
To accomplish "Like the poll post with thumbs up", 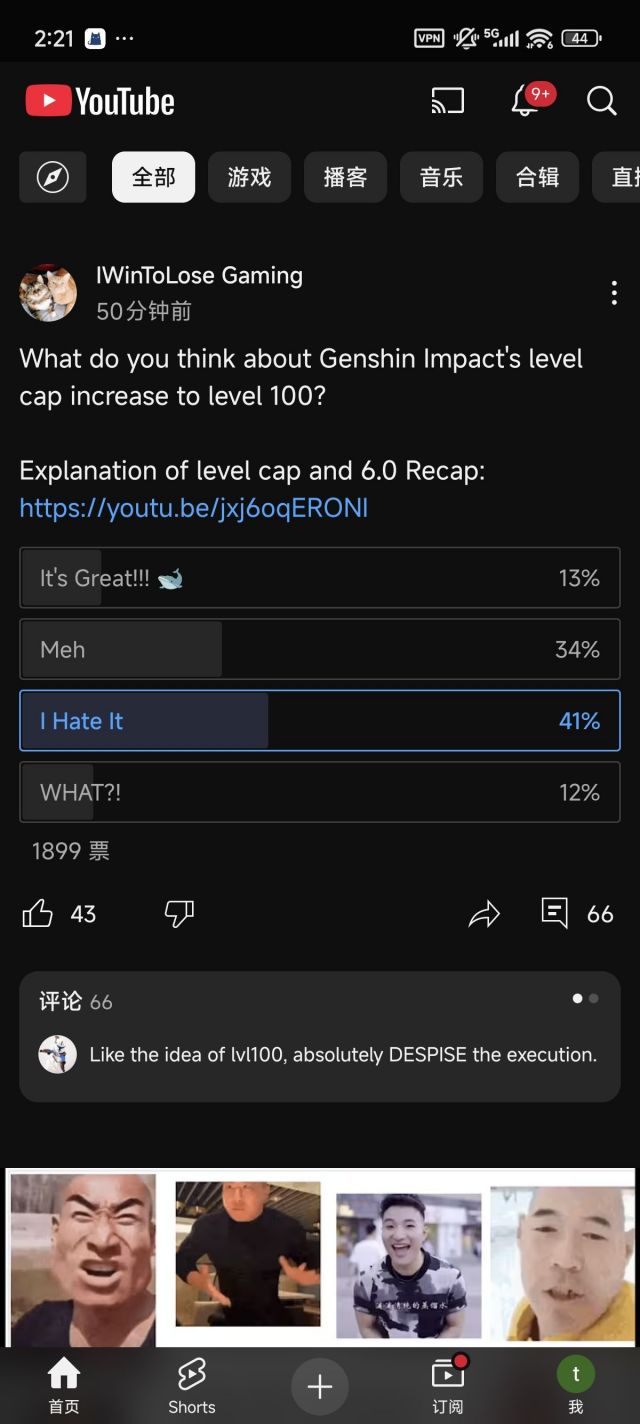I will pos(38,913).
